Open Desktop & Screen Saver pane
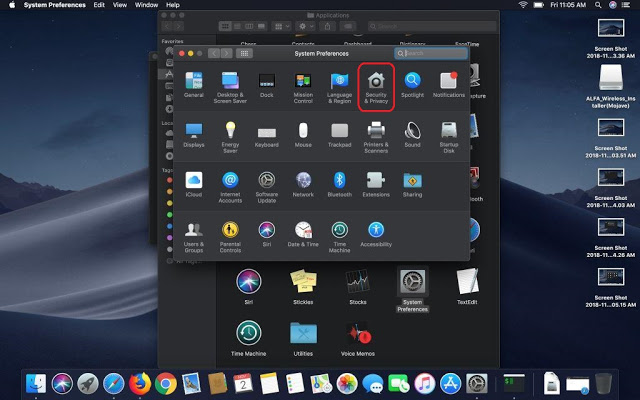This screenshot has width=640, height=400. [231, 82]
